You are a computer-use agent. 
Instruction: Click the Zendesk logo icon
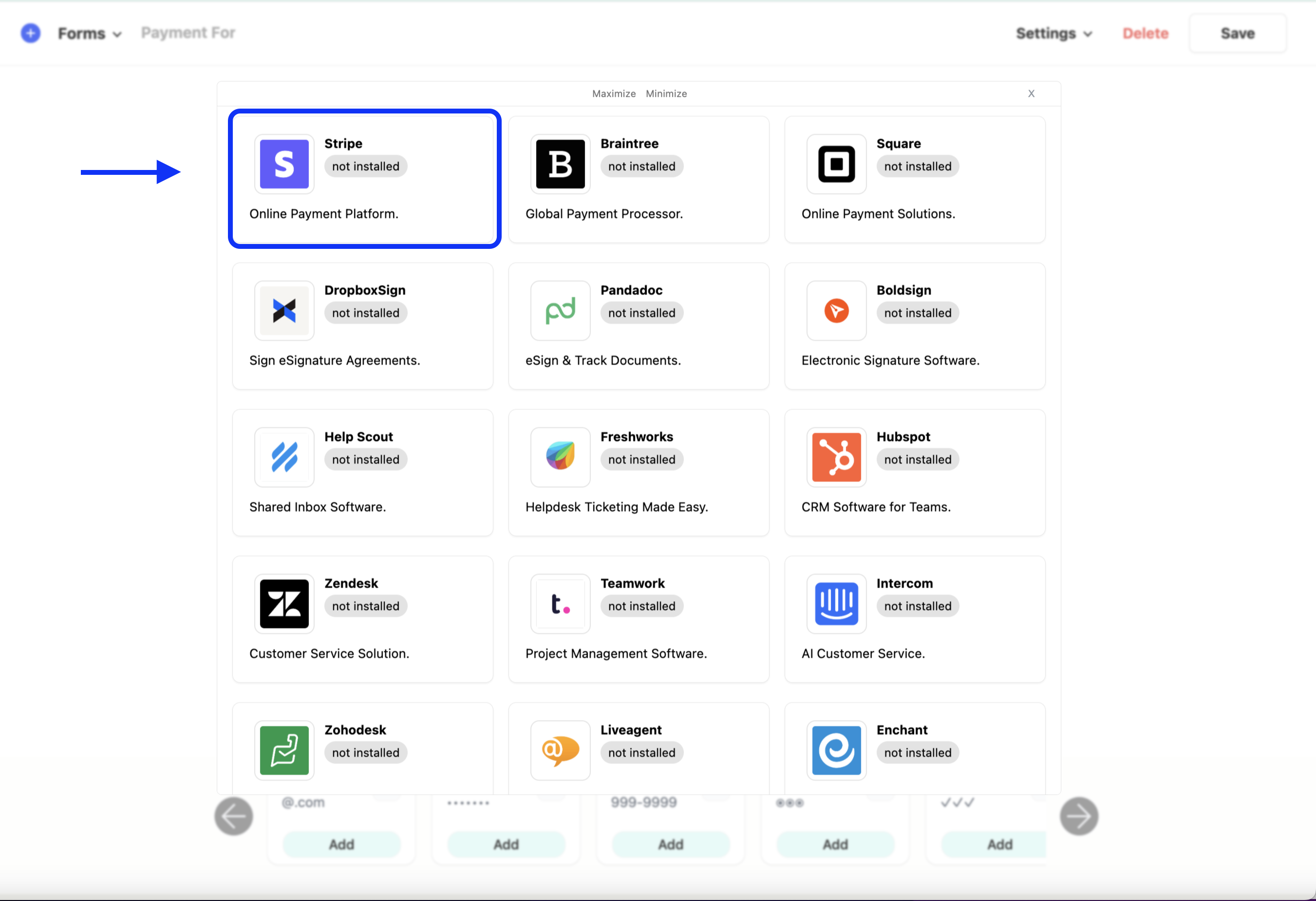pyautogui.click(x=284, y=604)
